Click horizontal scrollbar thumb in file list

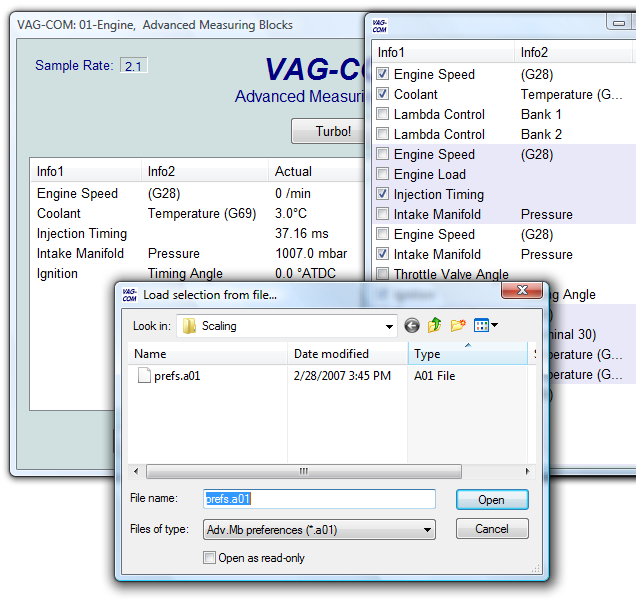(x=304, y=471)
